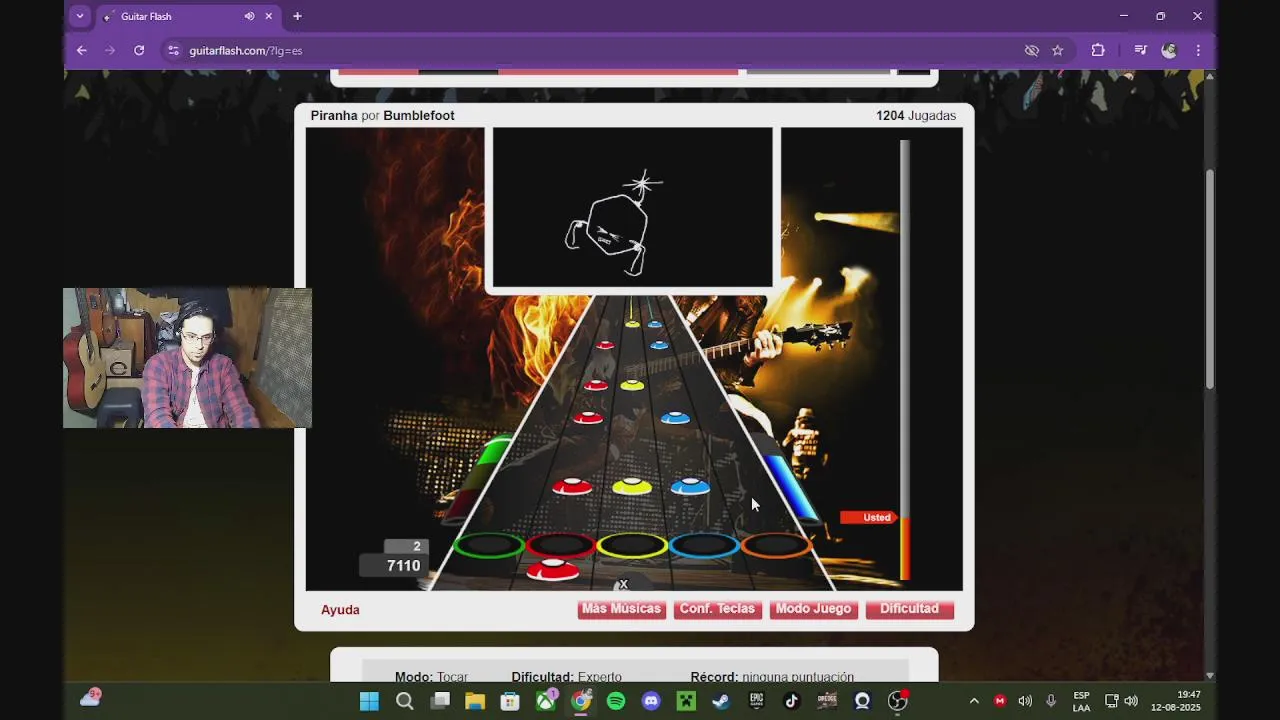Image resolution: width=1280 pixels, height=720 pixels.
Task: Click the microphone tray icon
Action: (1050, 701)
